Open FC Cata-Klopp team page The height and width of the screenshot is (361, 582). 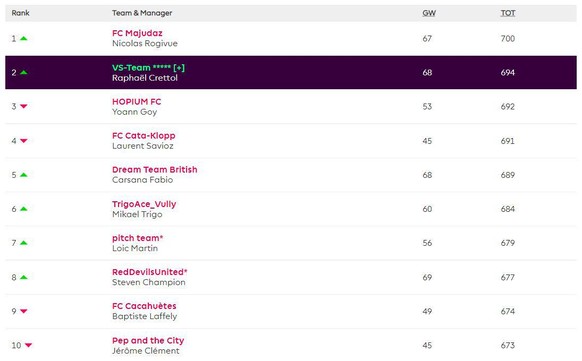point(143,135)
